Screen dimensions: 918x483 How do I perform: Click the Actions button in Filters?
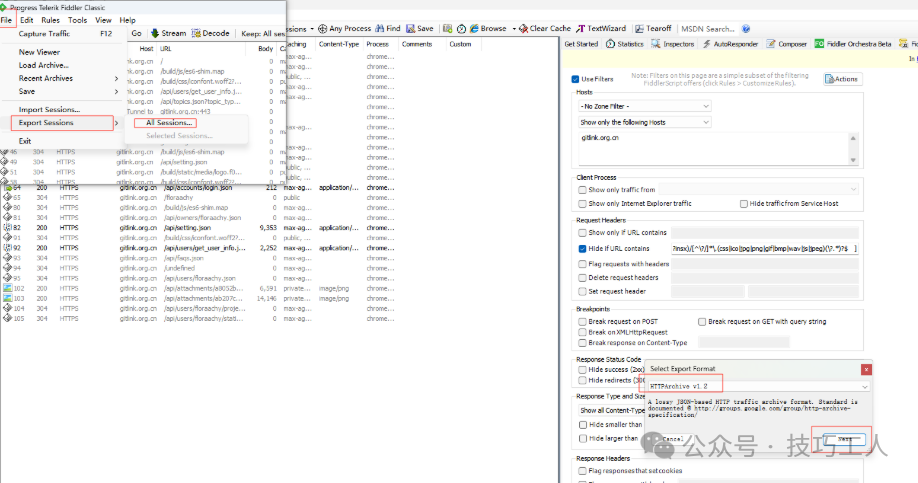pyautogui.click(x=842, y=79)
